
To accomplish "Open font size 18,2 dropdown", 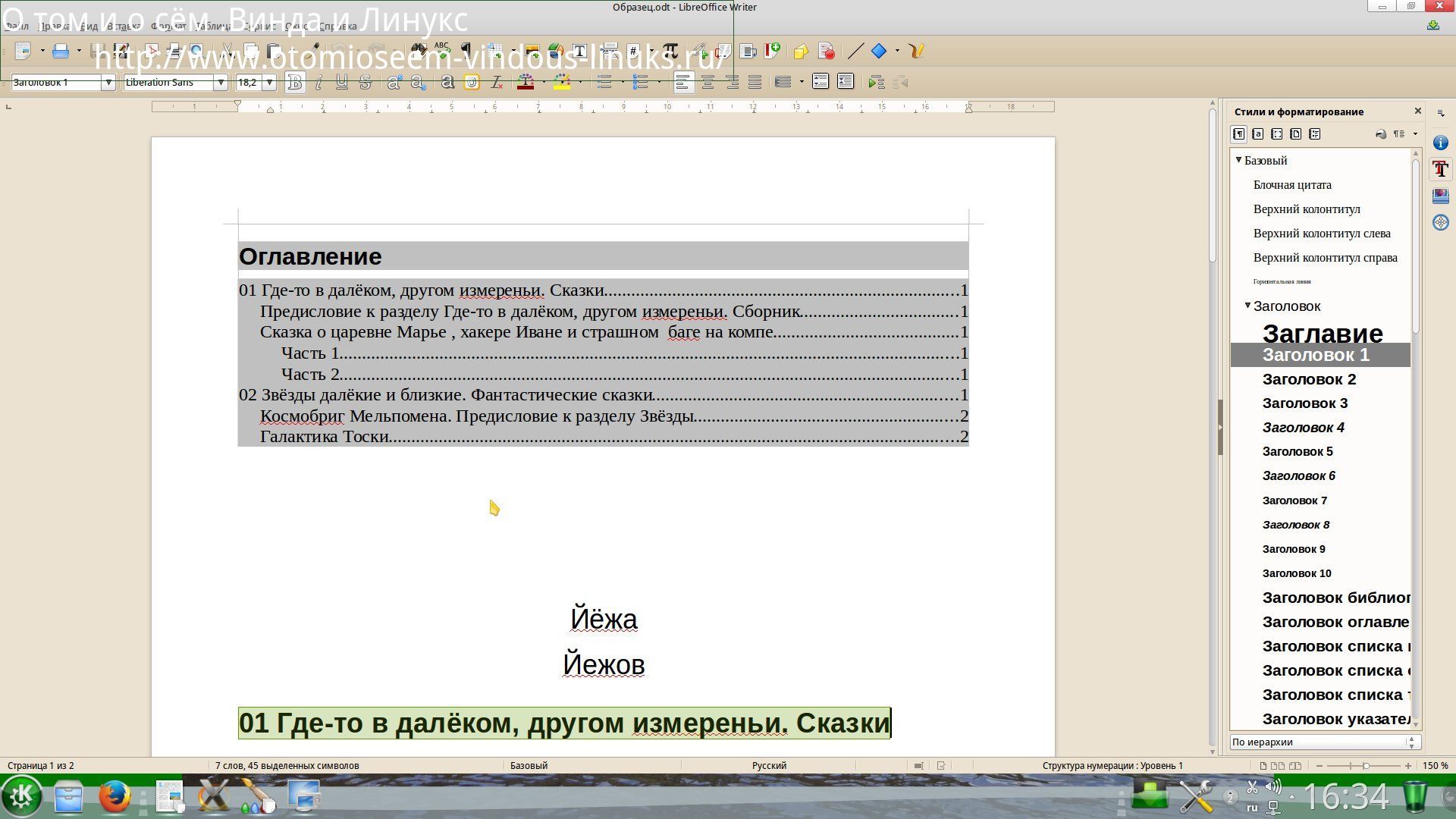I will [268, 82].
